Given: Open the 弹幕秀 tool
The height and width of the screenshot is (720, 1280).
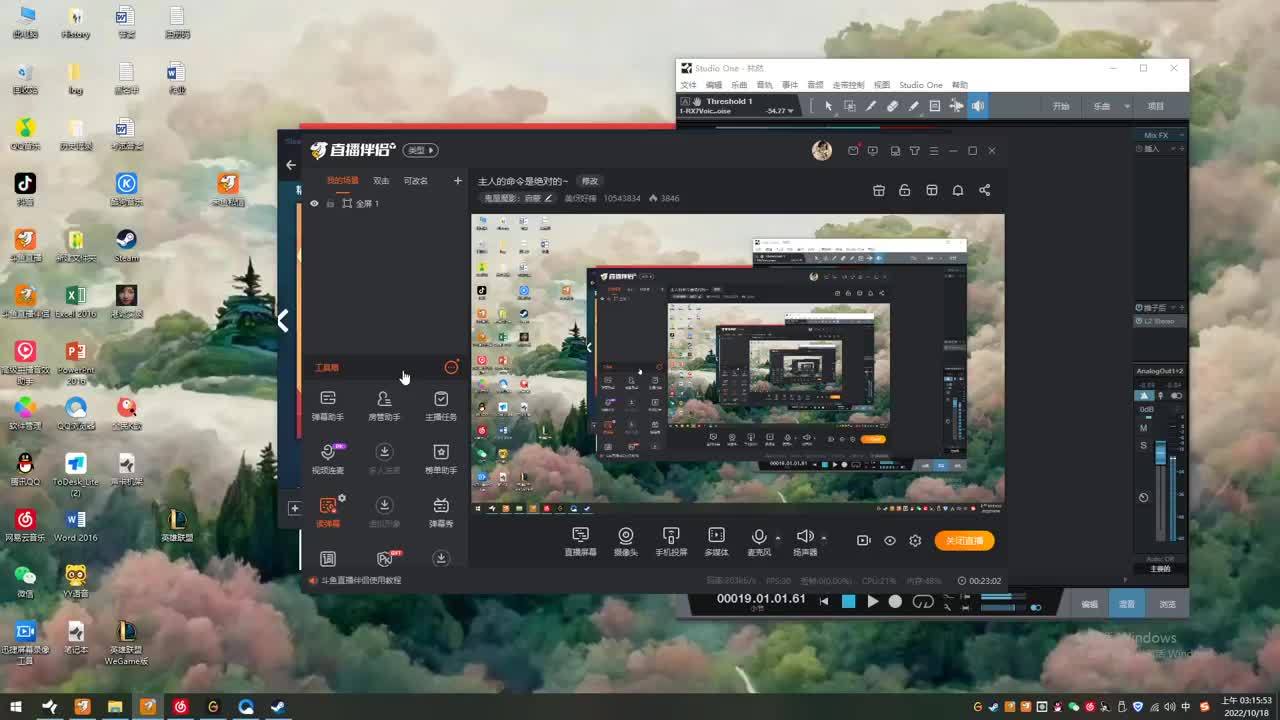Looking at the screenshot, I should tap(441, 511).
